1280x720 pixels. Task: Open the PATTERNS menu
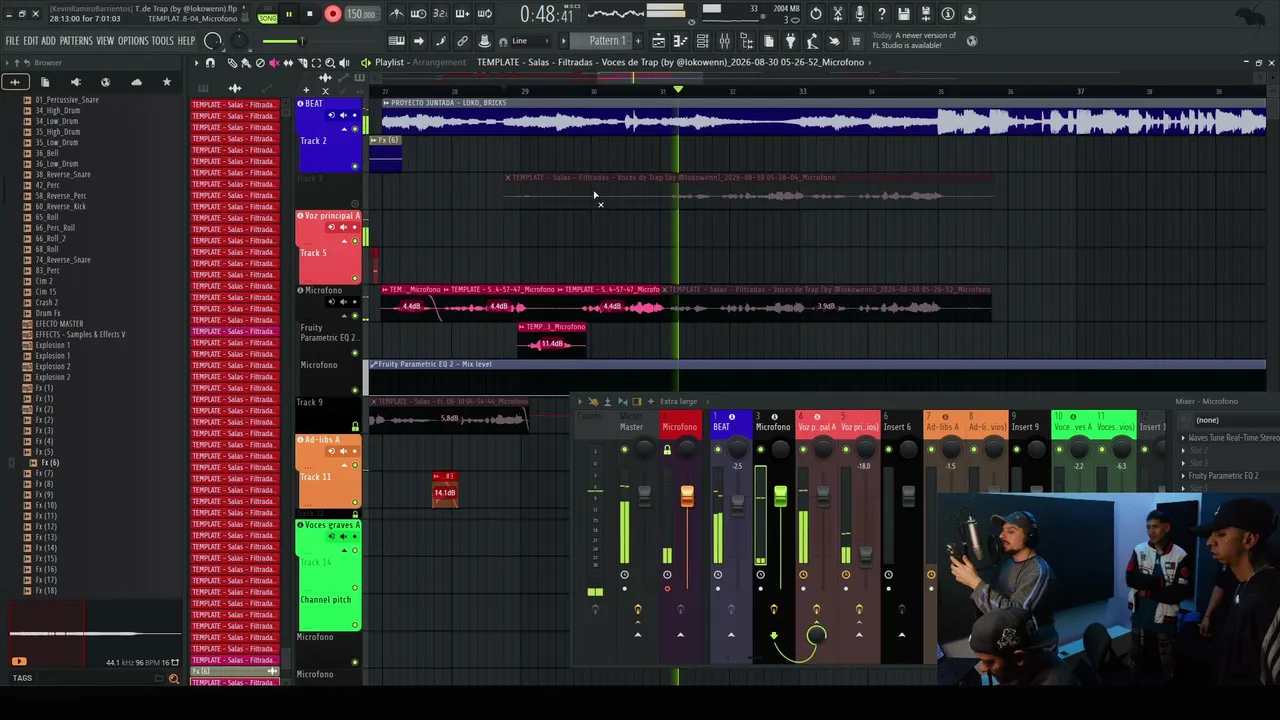[x=76, y=41]
